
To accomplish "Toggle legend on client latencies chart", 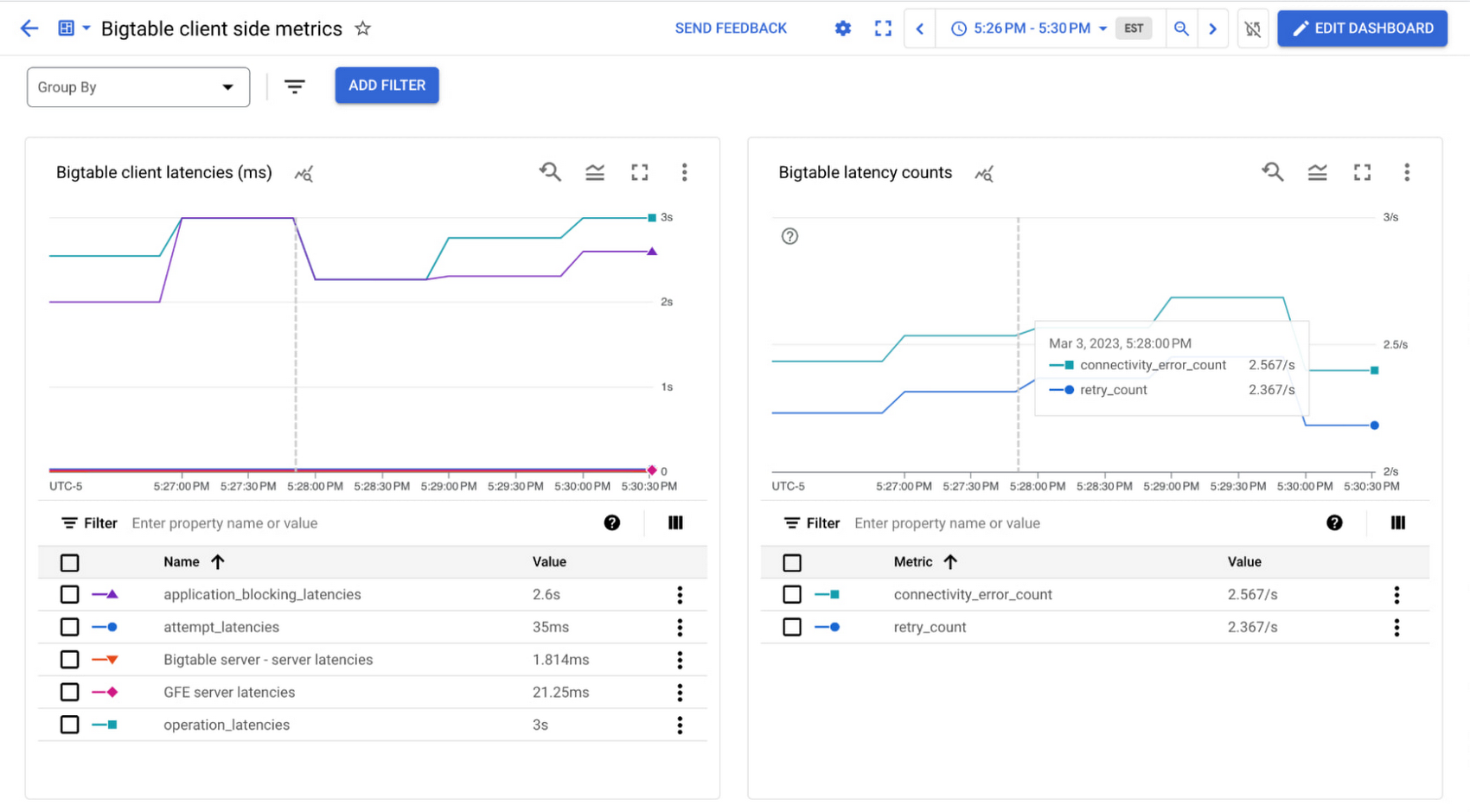I will point(595,173).
